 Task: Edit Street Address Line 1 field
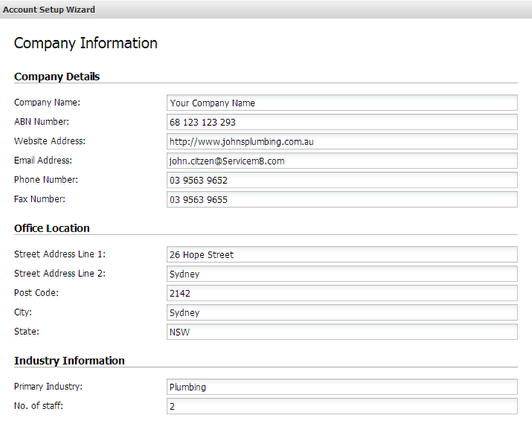[x=342, y=254]
